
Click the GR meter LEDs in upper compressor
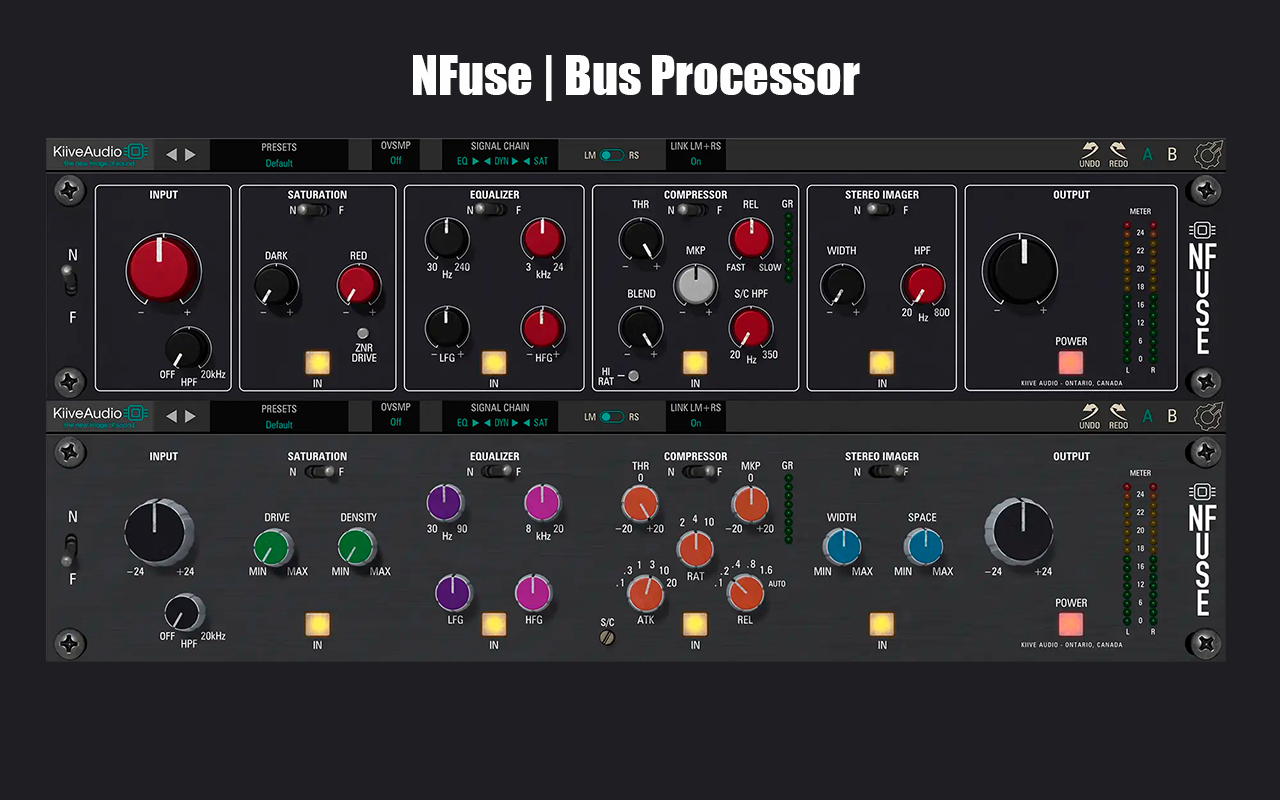coord(788,246)
